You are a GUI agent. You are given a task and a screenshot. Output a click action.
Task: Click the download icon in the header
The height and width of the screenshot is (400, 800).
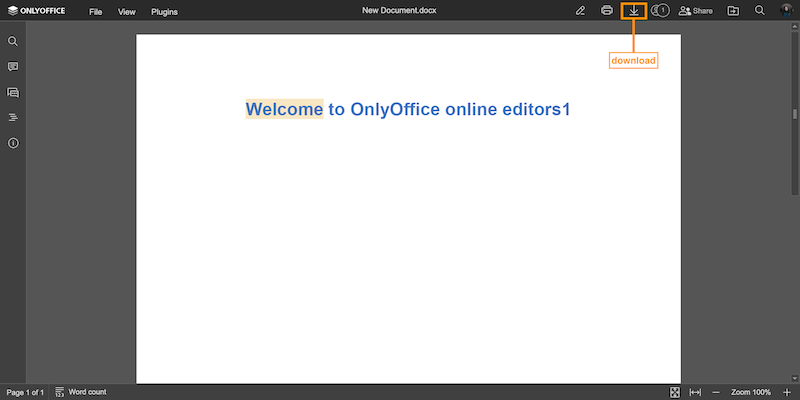tap(633, 11)
